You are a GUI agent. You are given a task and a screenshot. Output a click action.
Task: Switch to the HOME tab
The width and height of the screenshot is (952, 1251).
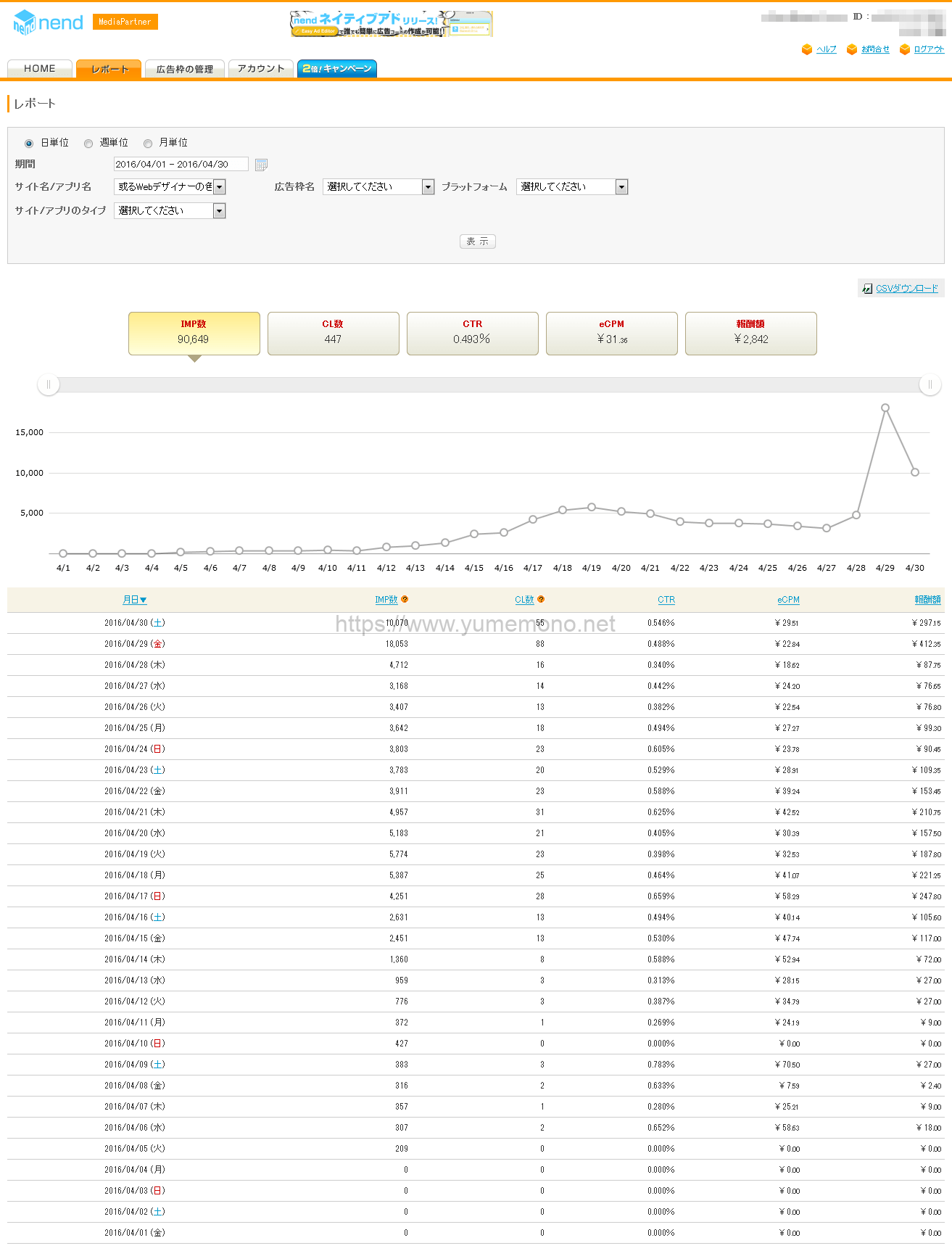[40, 69]
